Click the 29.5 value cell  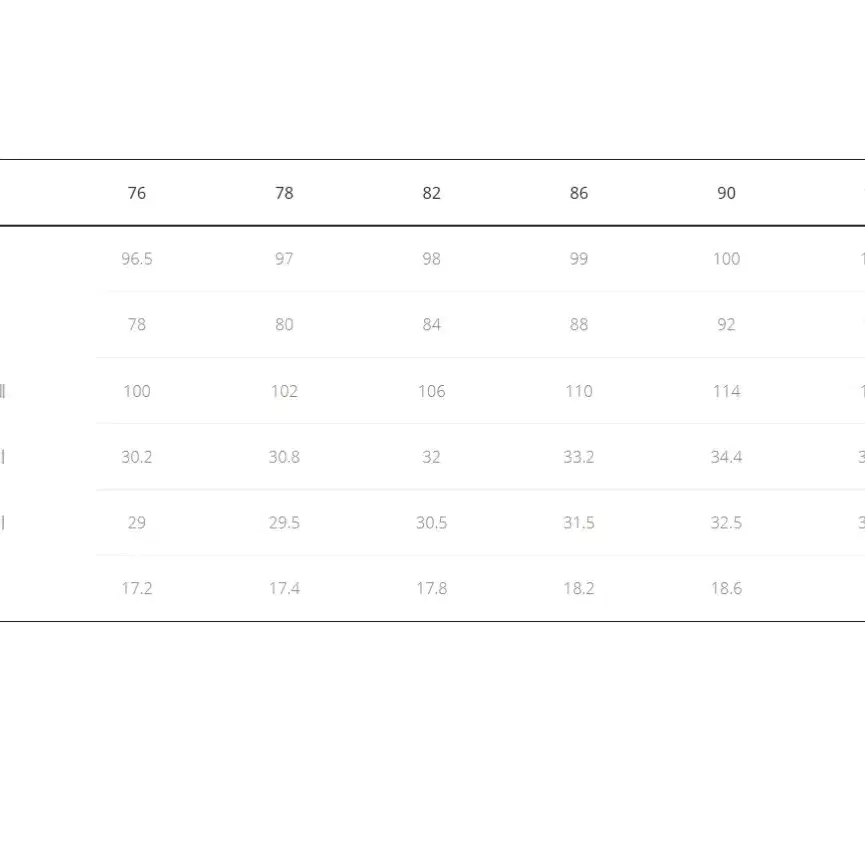(x=284, y=522)
